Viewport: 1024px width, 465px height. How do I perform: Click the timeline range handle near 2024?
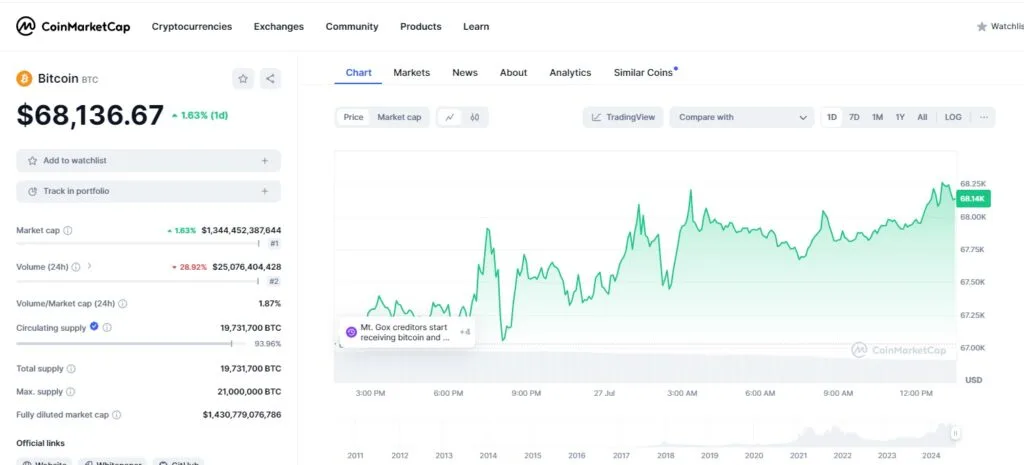(955, 433)
